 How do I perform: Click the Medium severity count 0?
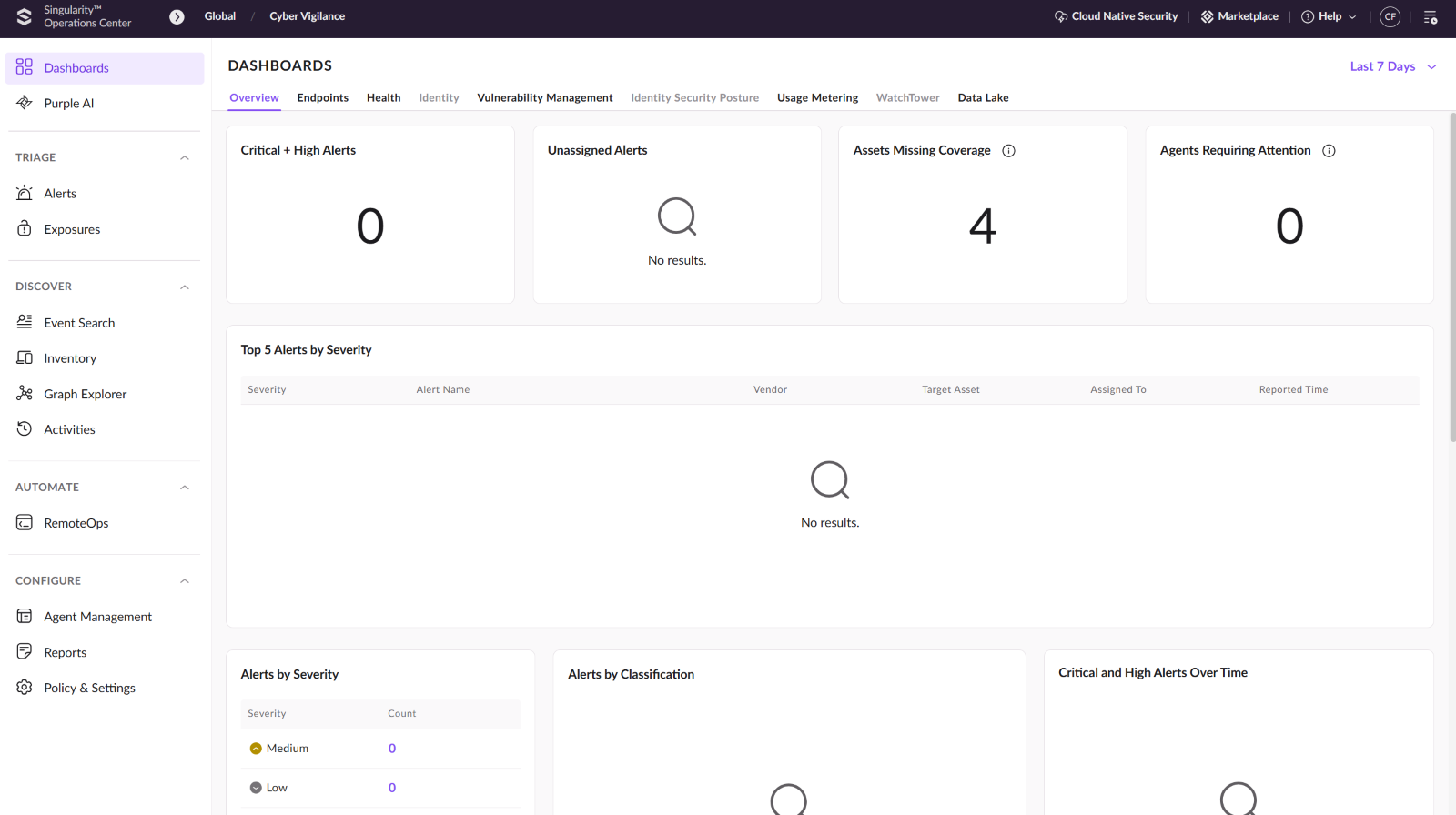[x=392, y=749]
